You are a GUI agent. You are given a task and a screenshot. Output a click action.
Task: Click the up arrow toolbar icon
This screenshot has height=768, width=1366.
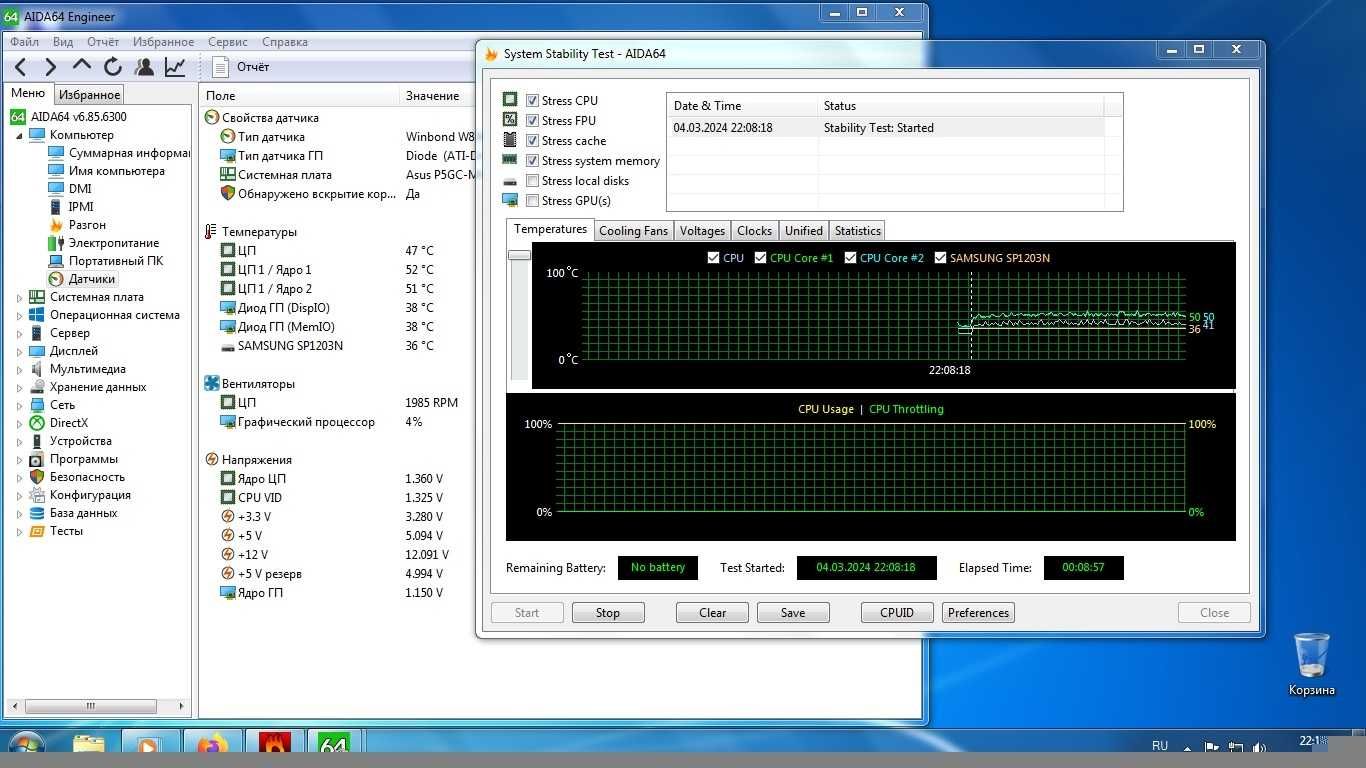[x=82, y=66]
